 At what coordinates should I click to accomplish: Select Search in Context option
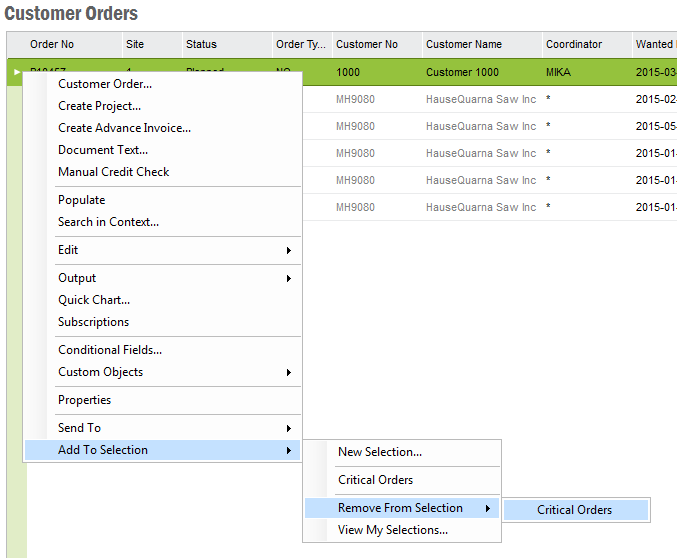108,222
